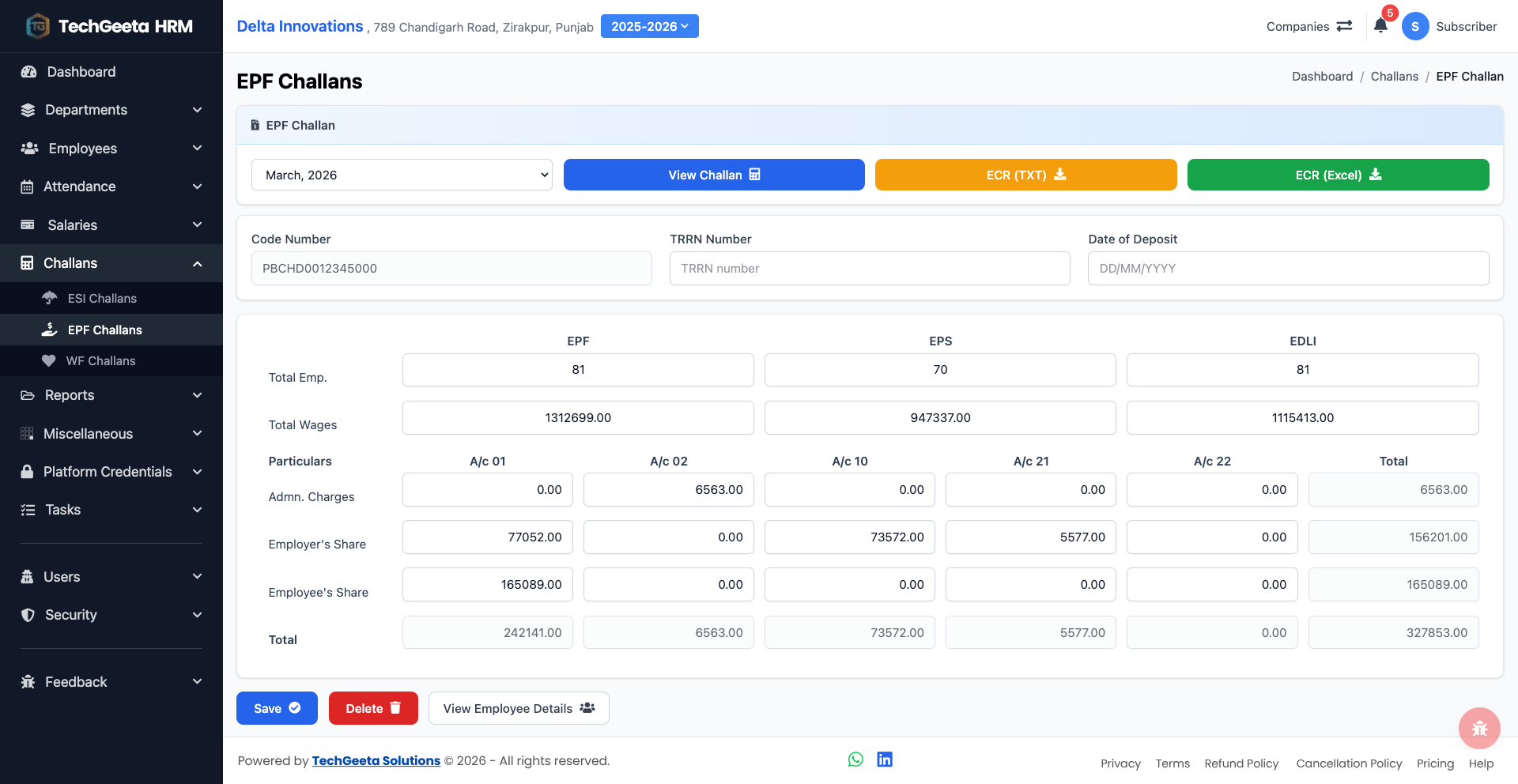Open the Subscriber avatar icon
The image size is (1518, 784).
click(x=1415, y=26)
